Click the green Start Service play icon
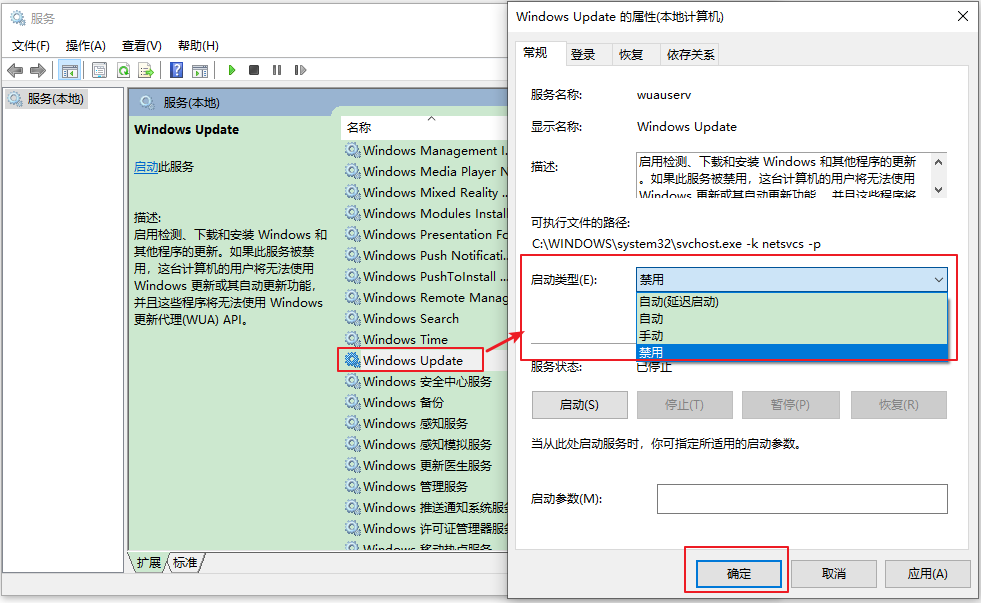Screen dimensions: 981x603 tap(231, 70)
